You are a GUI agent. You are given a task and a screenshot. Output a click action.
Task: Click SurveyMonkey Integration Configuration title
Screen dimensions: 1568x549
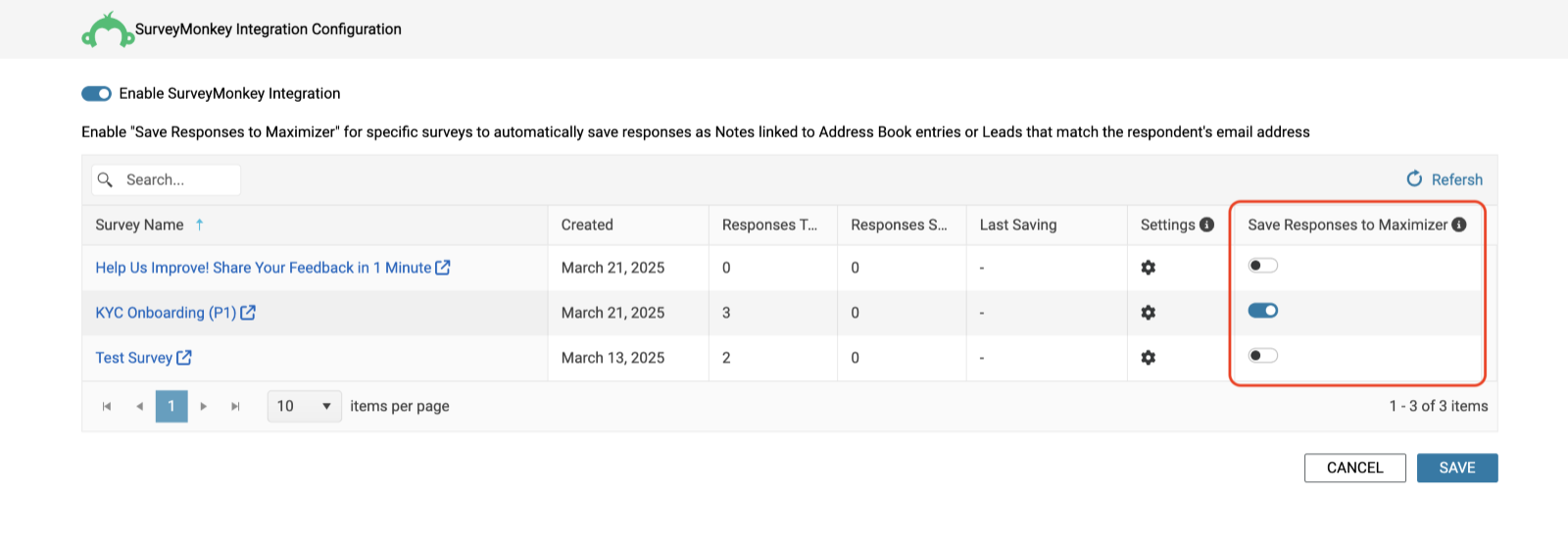269,29
